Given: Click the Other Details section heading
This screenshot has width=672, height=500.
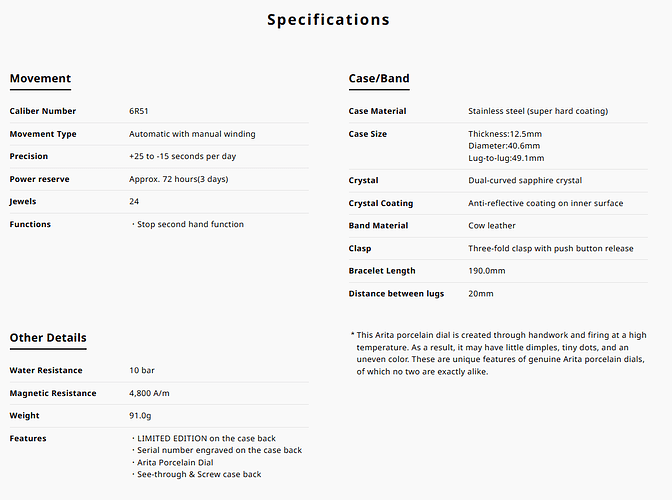Looking at the screenshot, I should tap(48, 338).
